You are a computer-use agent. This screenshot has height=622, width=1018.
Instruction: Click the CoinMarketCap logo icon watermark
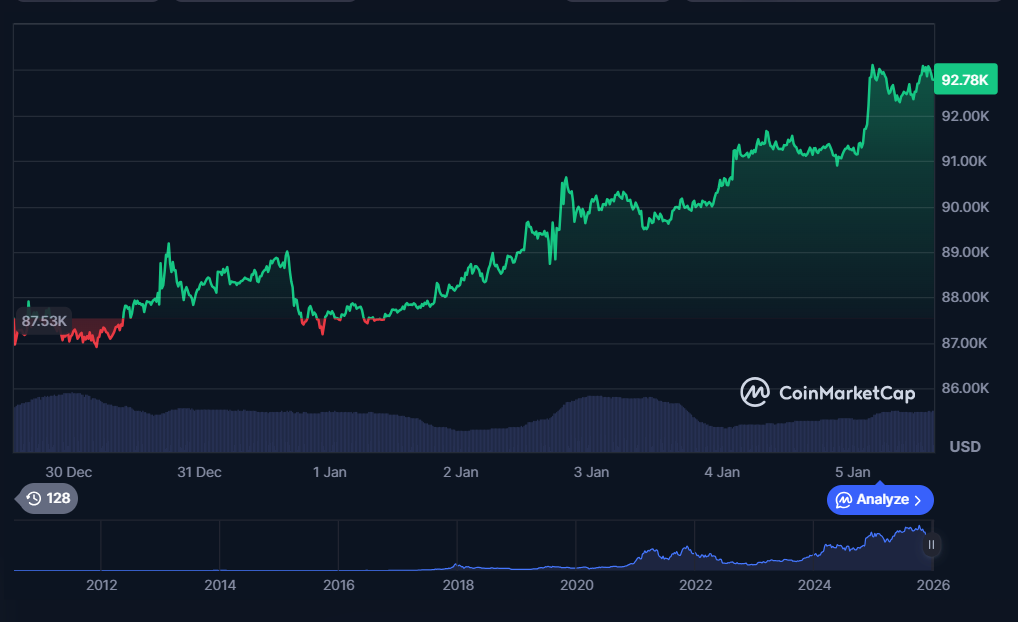pos(755,392)
